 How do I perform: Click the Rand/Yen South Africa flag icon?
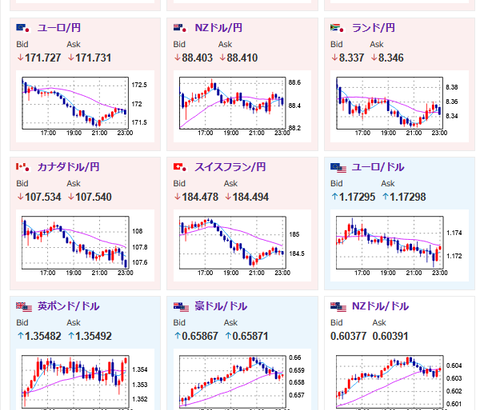(337, 28)
